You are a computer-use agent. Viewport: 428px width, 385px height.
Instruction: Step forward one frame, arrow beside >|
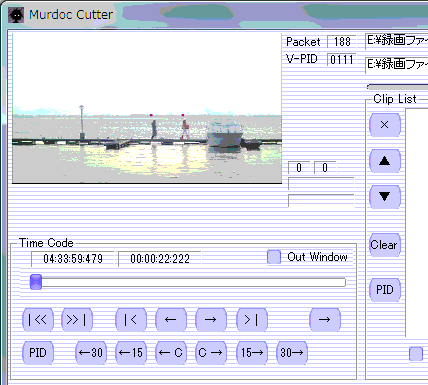point(211,320)
